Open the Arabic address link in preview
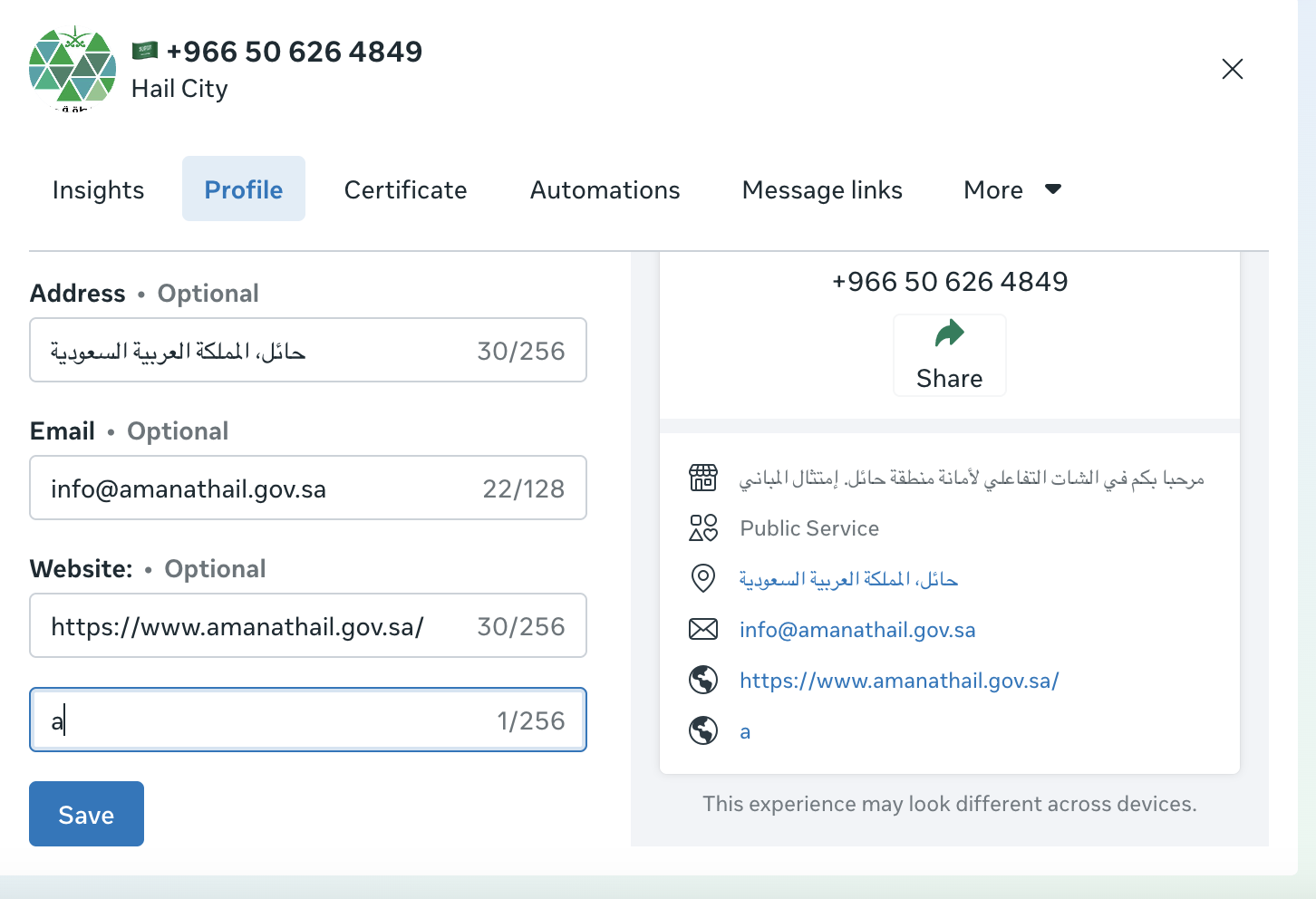The width and height of the screenshot is (1316, 899). click(x=848, y=578)
